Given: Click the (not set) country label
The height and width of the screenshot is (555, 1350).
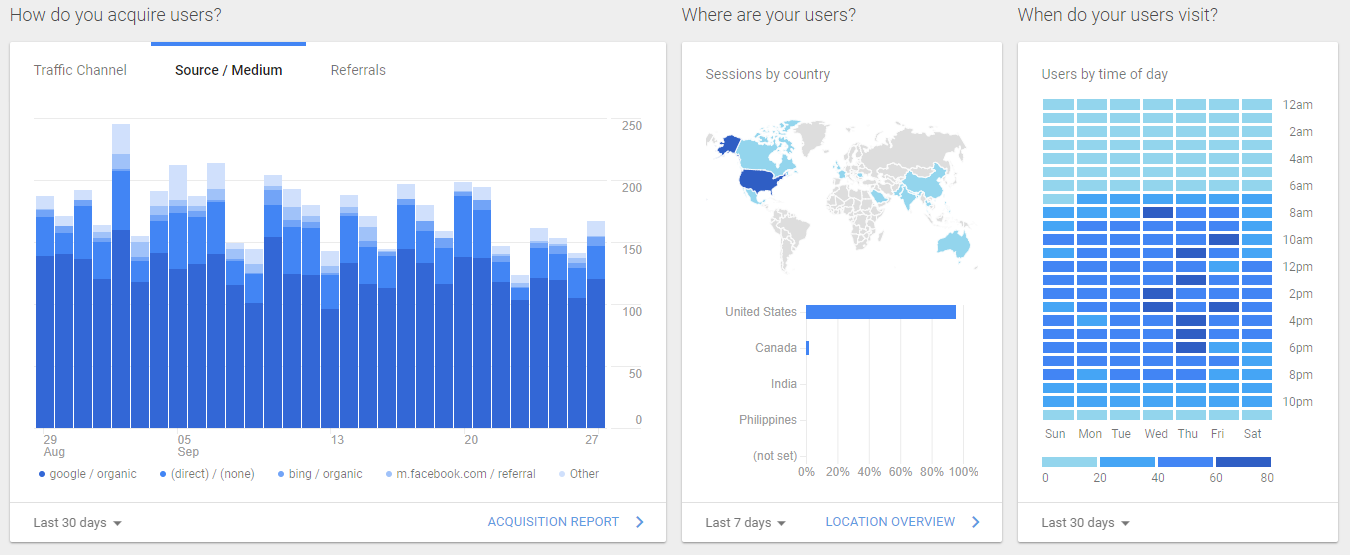Looking at the screenshot, I should tap(773, 456).
